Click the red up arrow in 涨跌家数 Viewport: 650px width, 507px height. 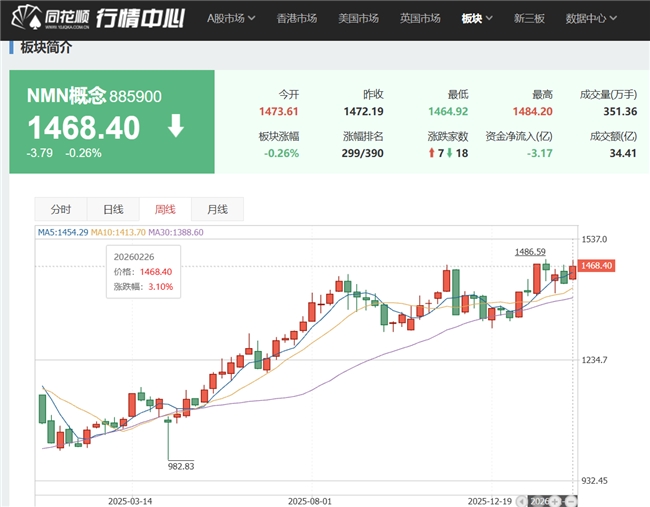point(431,153)
